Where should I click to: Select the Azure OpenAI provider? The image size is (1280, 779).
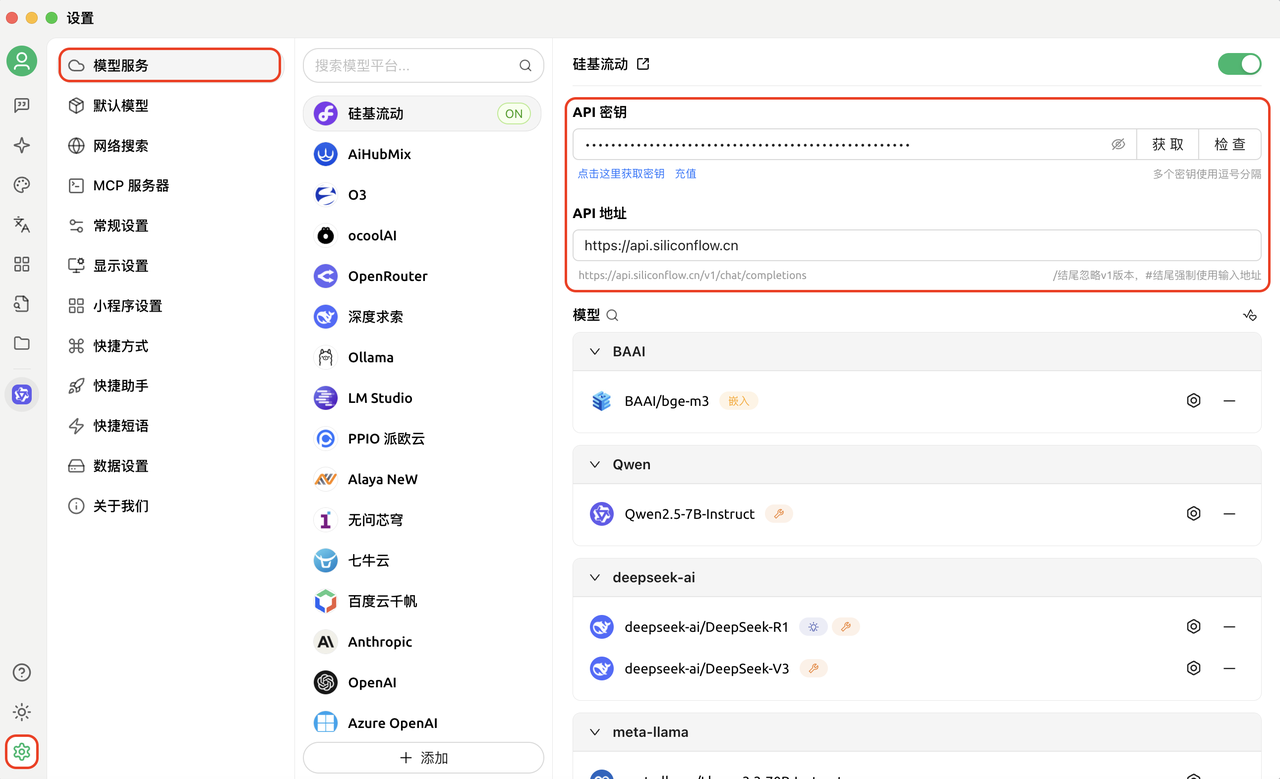click(x=422, y=723)
